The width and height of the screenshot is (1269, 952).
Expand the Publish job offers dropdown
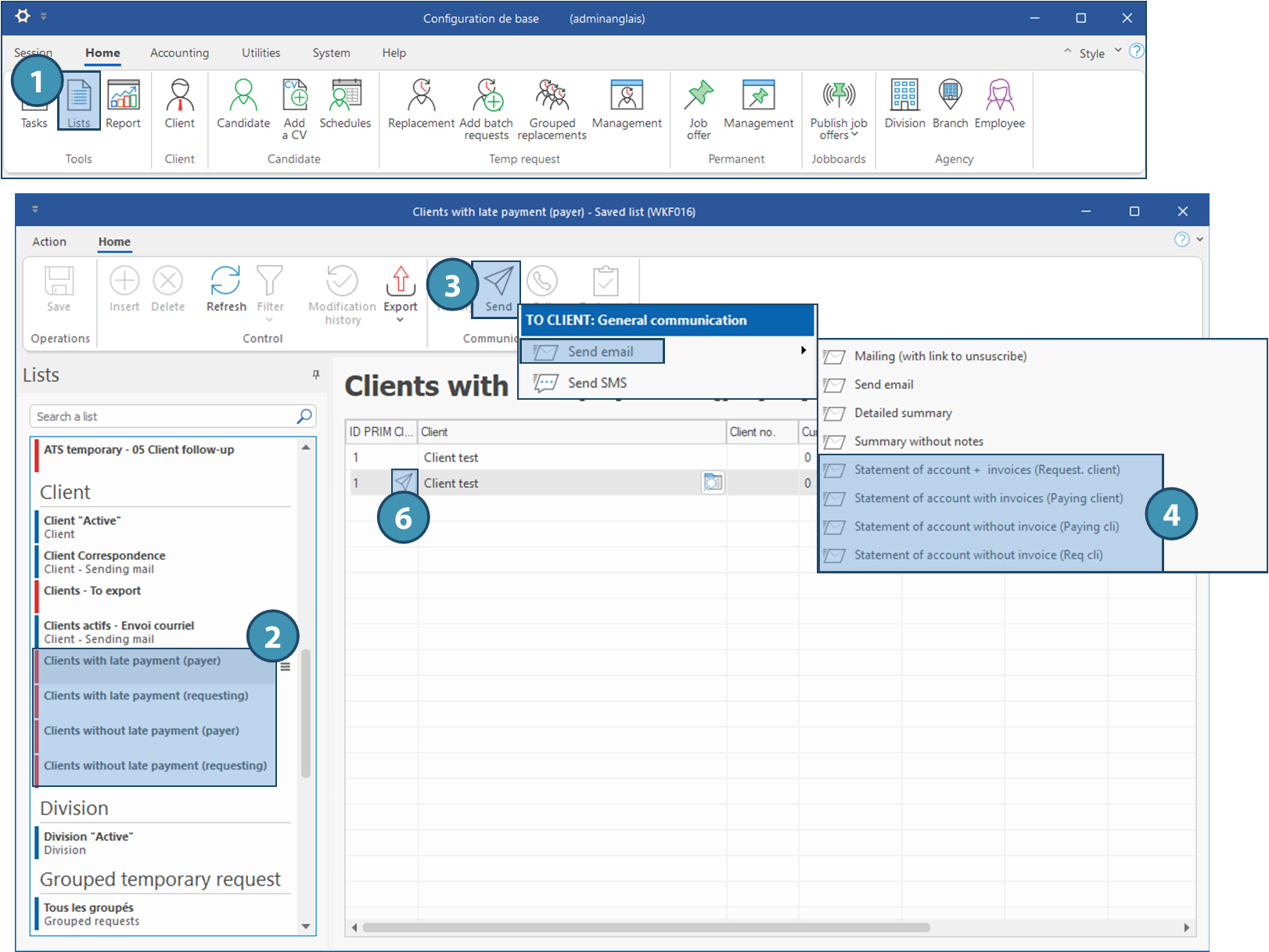tap(854, 135)
